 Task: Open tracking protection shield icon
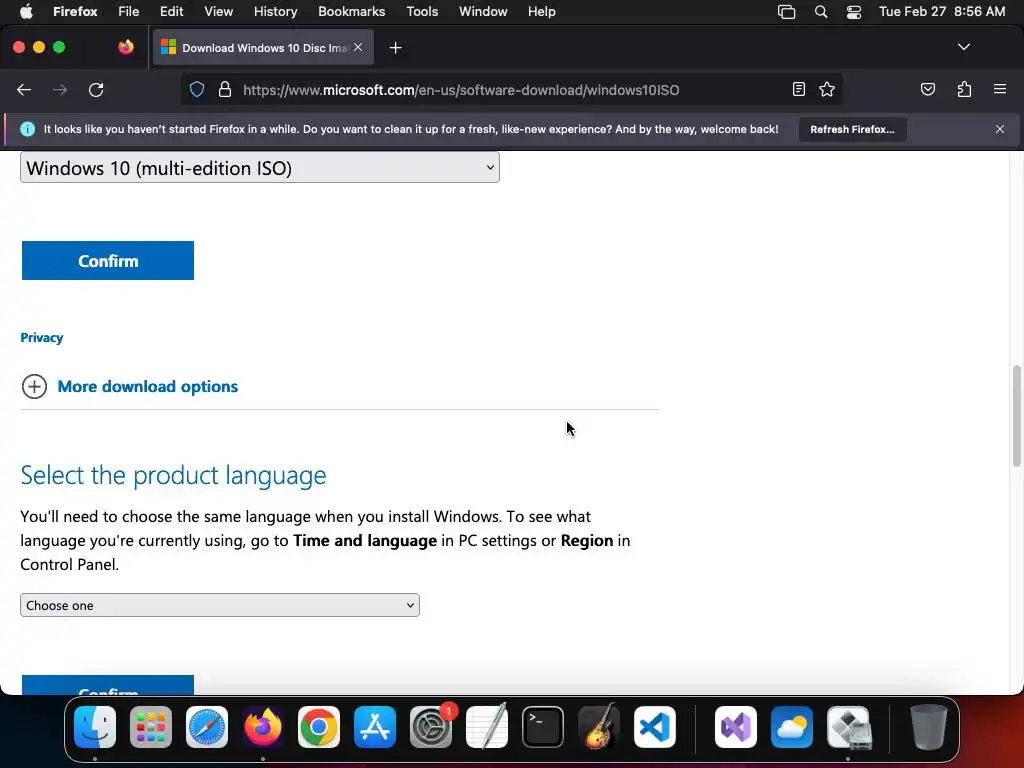pos(197,89)
